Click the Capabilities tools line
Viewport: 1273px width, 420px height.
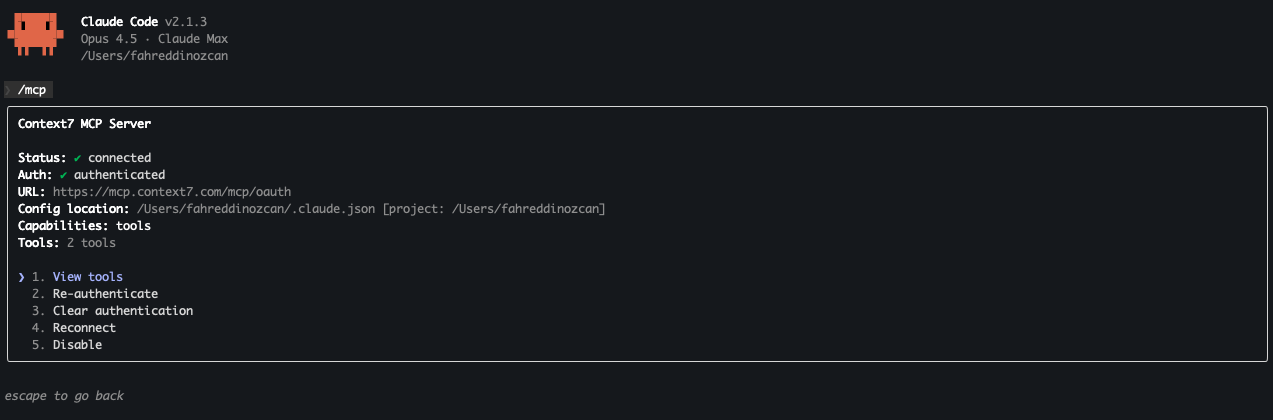coord(84,226)
